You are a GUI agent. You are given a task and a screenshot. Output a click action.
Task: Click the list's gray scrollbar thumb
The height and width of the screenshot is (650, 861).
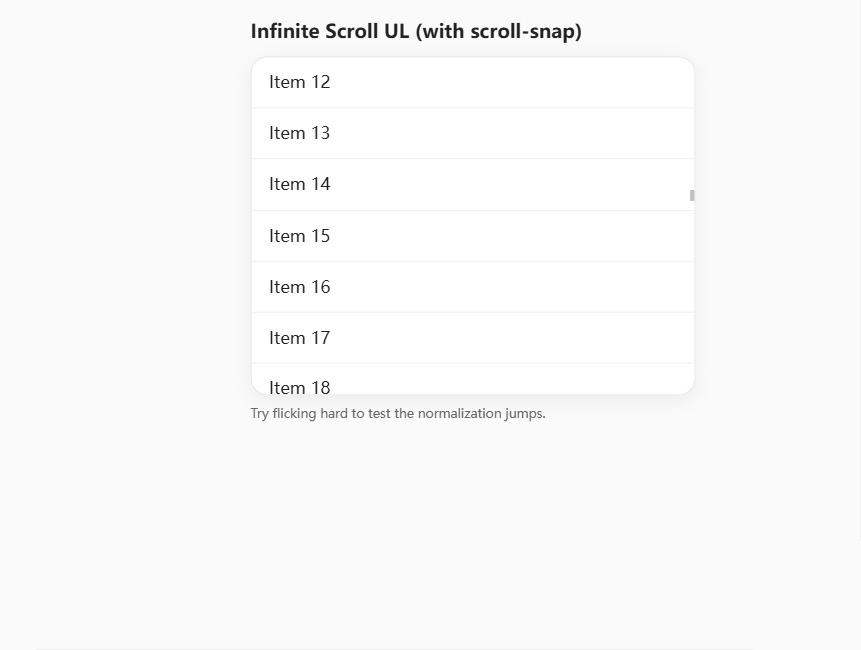(x=692, y=196)
